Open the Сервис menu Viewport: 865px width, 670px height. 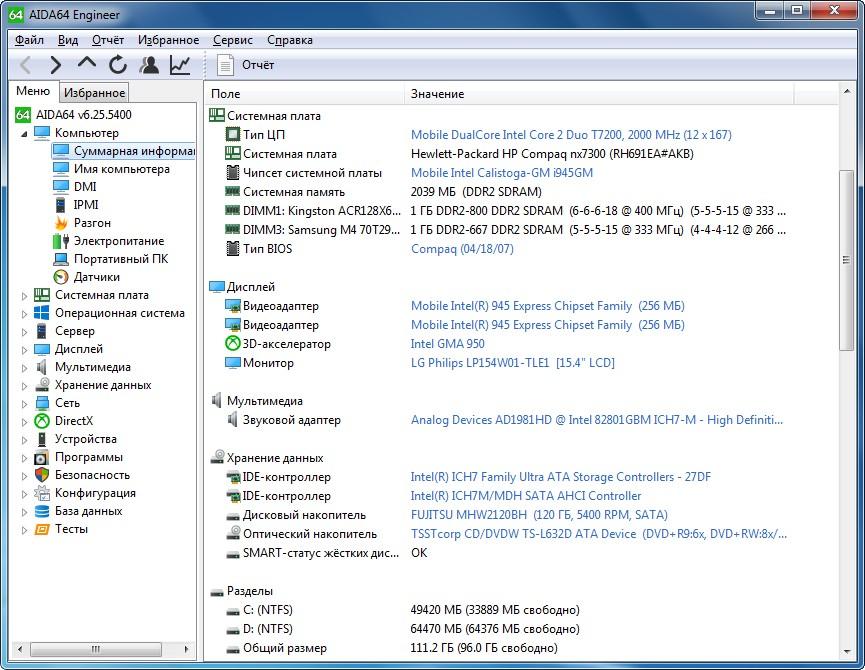[x=233, y=40]
